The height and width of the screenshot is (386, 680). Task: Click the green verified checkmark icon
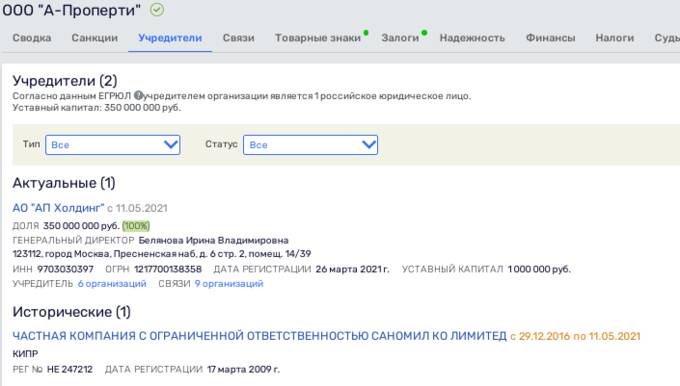157,10
